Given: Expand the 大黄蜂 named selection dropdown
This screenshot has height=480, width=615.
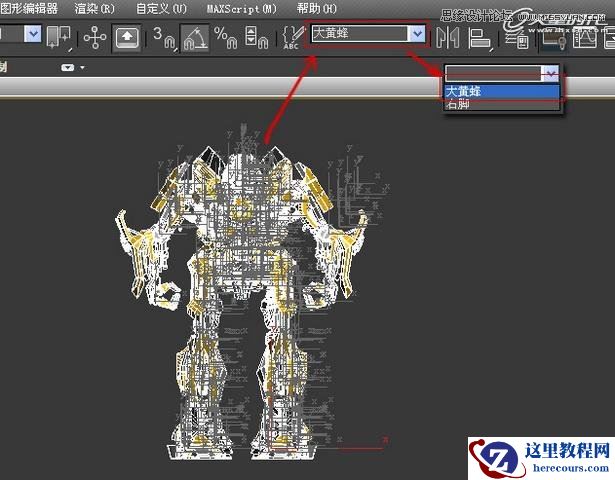Looking at the screenshot, I should click(416, 34).
